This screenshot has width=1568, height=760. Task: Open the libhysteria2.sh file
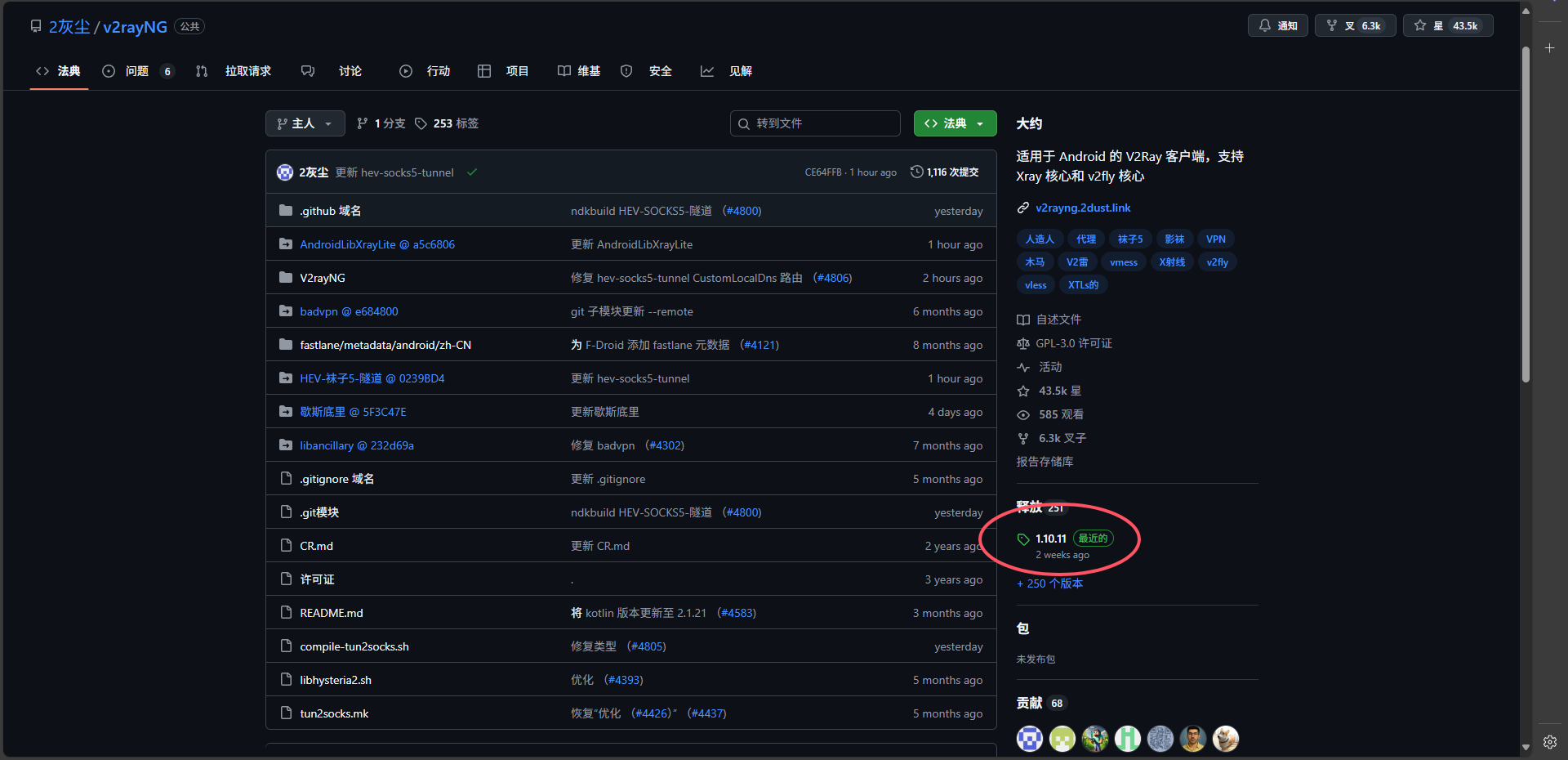point(336,680)
